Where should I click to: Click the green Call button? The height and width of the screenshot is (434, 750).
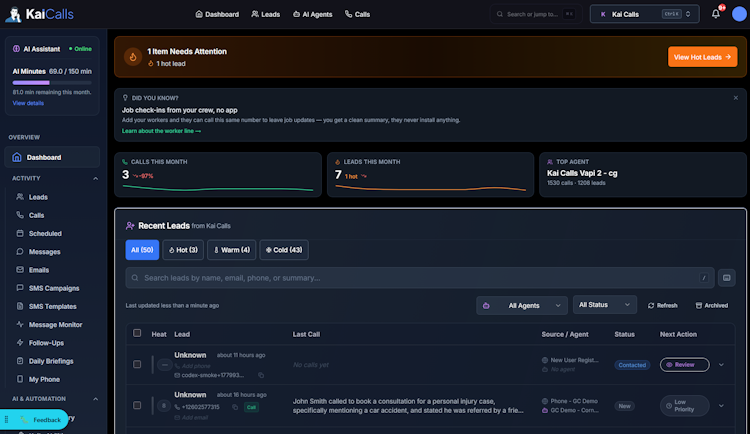[251, 407]
